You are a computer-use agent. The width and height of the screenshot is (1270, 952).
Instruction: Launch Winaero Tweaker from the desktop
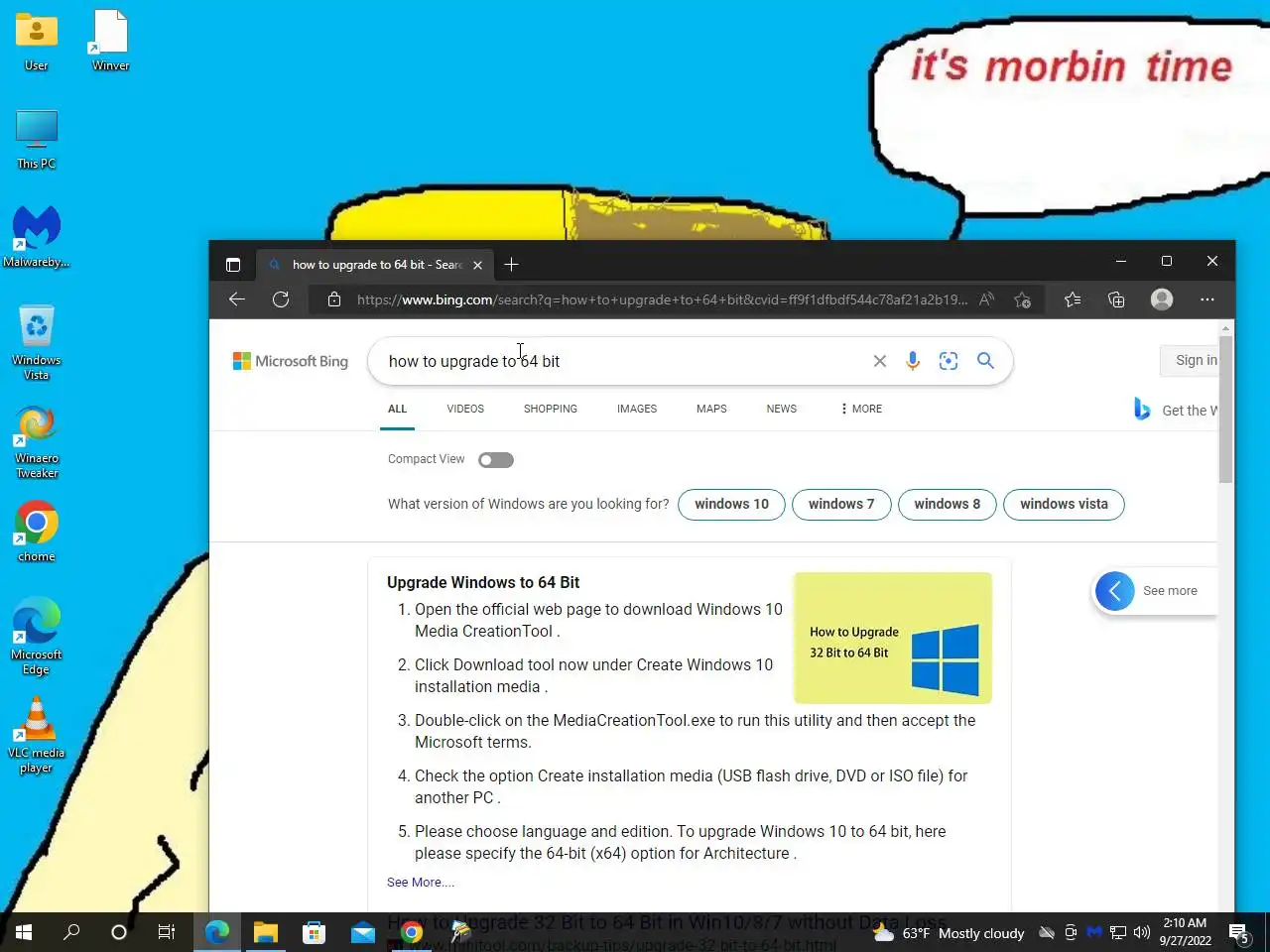[37, 441]
